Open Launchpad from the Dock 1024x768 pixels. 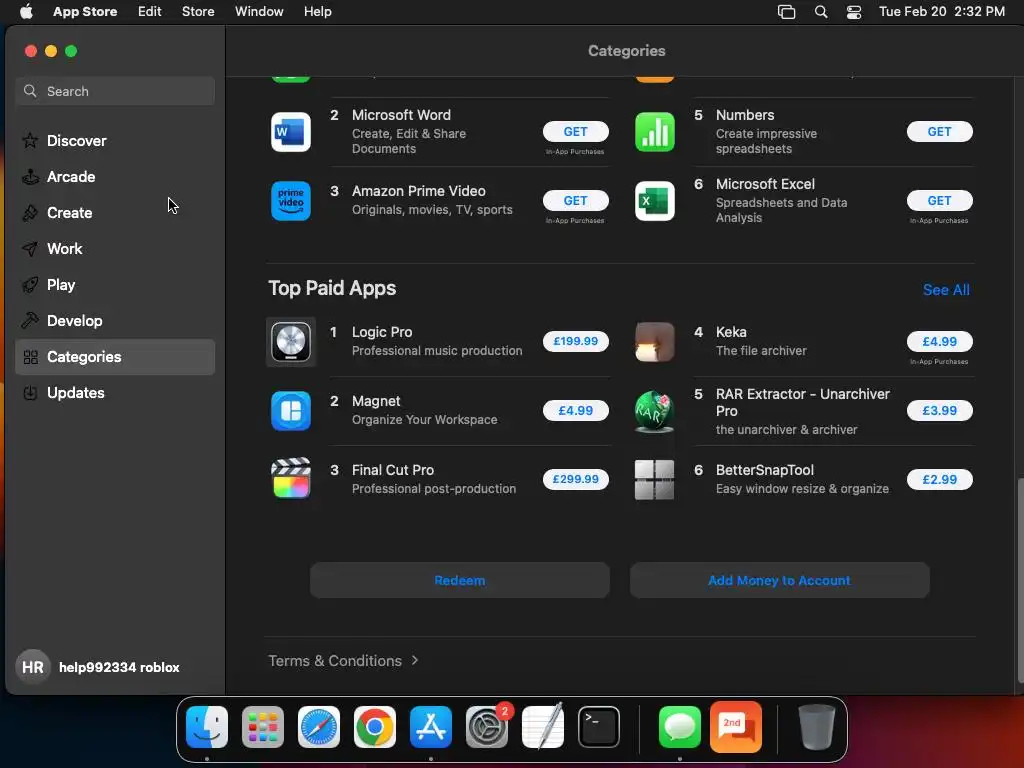point(263,727)
